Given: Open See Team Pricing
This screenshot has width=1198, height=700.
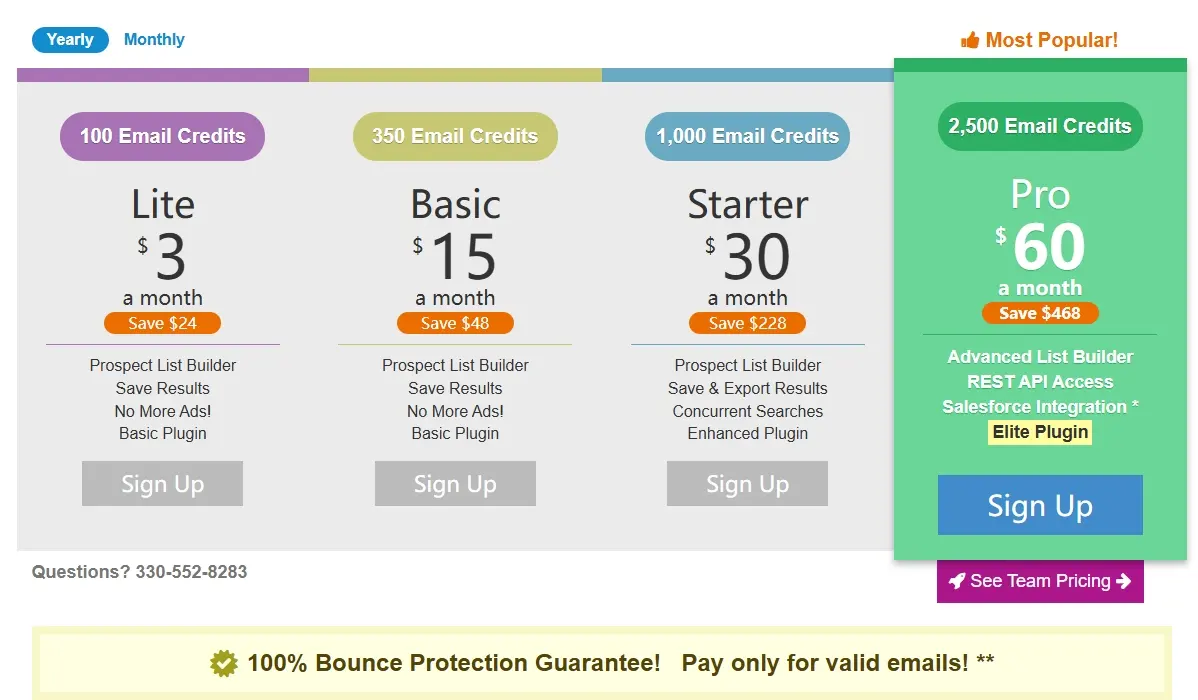Looking at the screenshot, I should tap(1040, 581).
